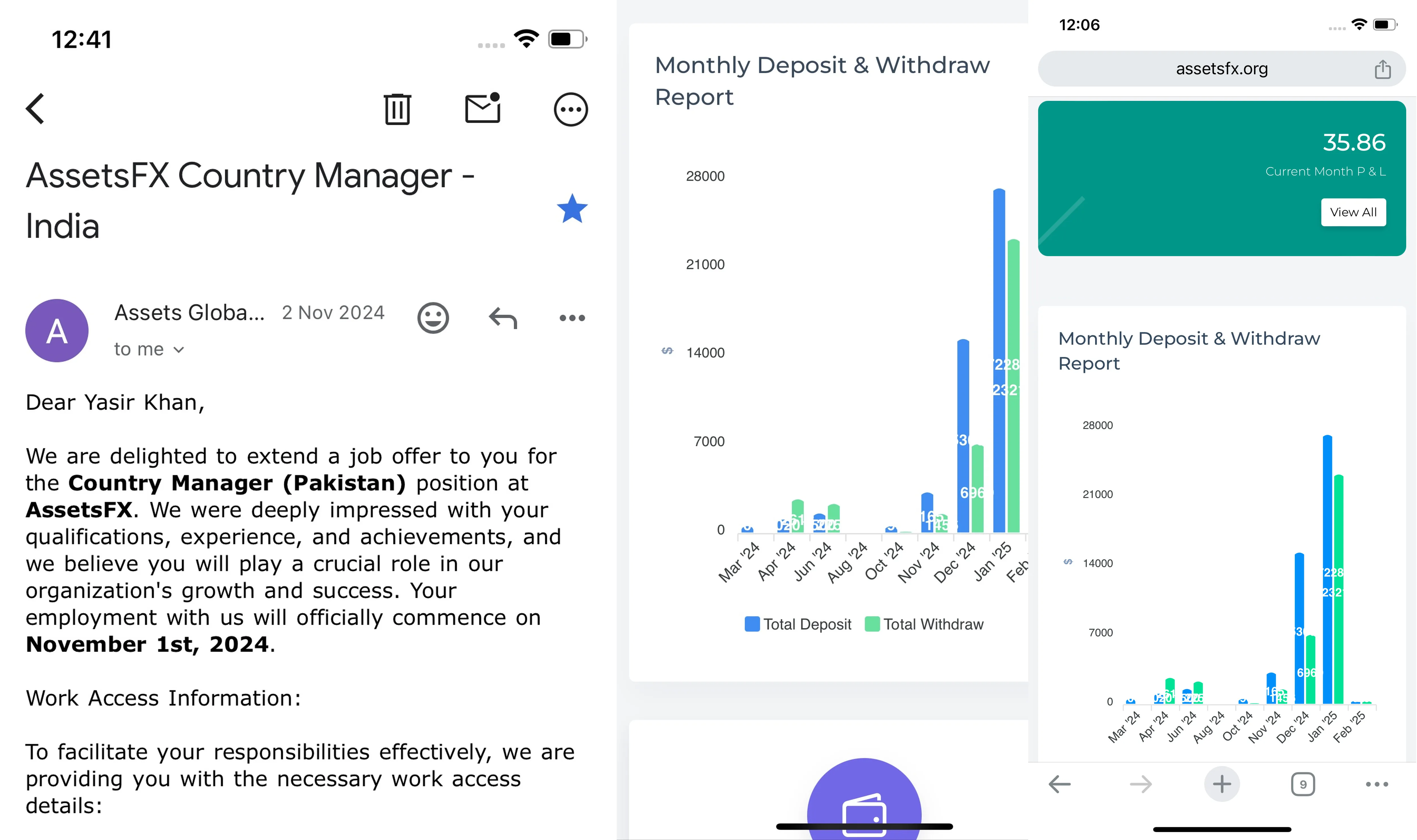Image resolution: width=1417 pixels, height=840 pixels.
Task: Add an emoji reaction with the smiley icon
Action: pos(433,318)
